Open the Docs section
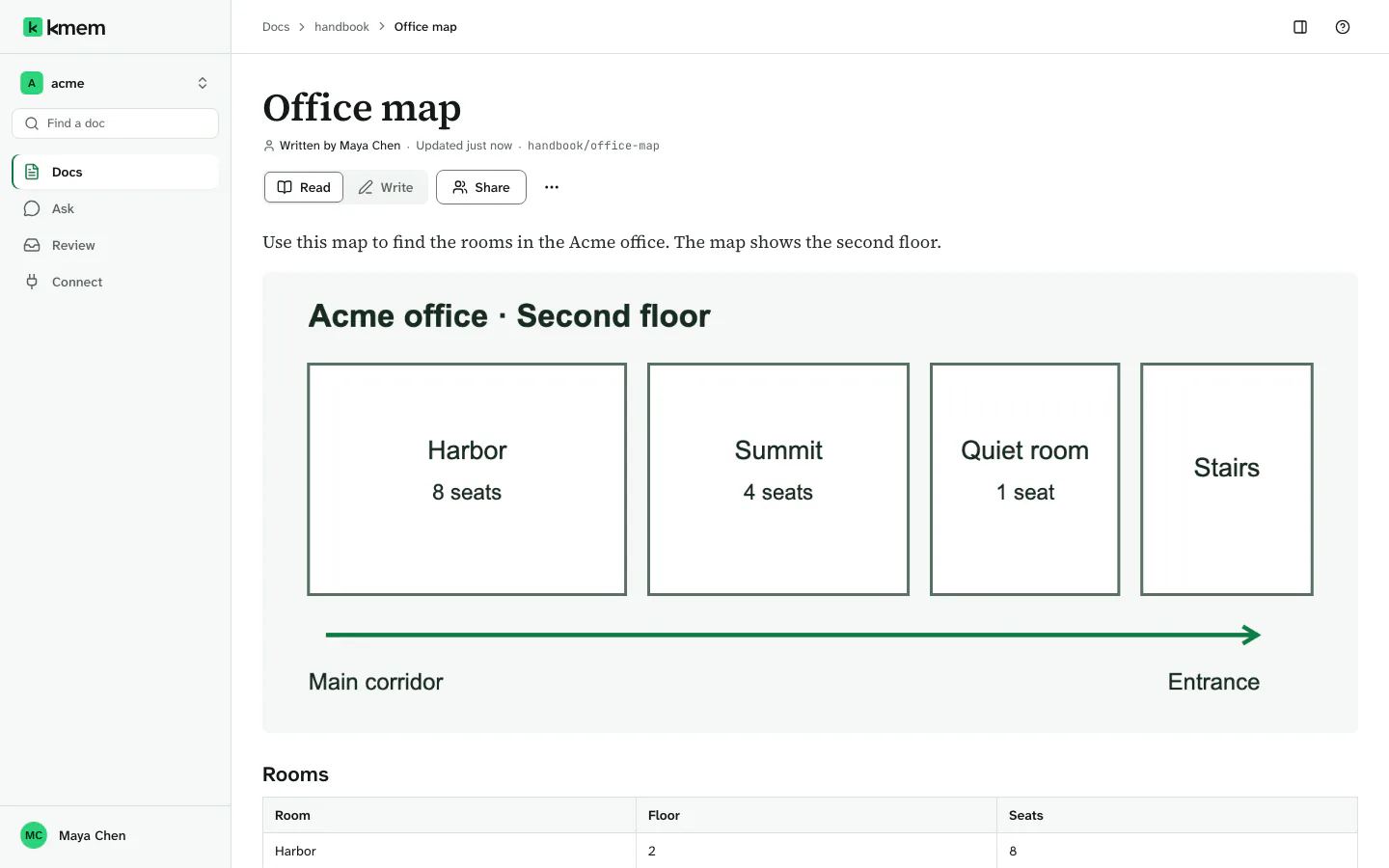The image size is (1389, 868). click(116, 172)
